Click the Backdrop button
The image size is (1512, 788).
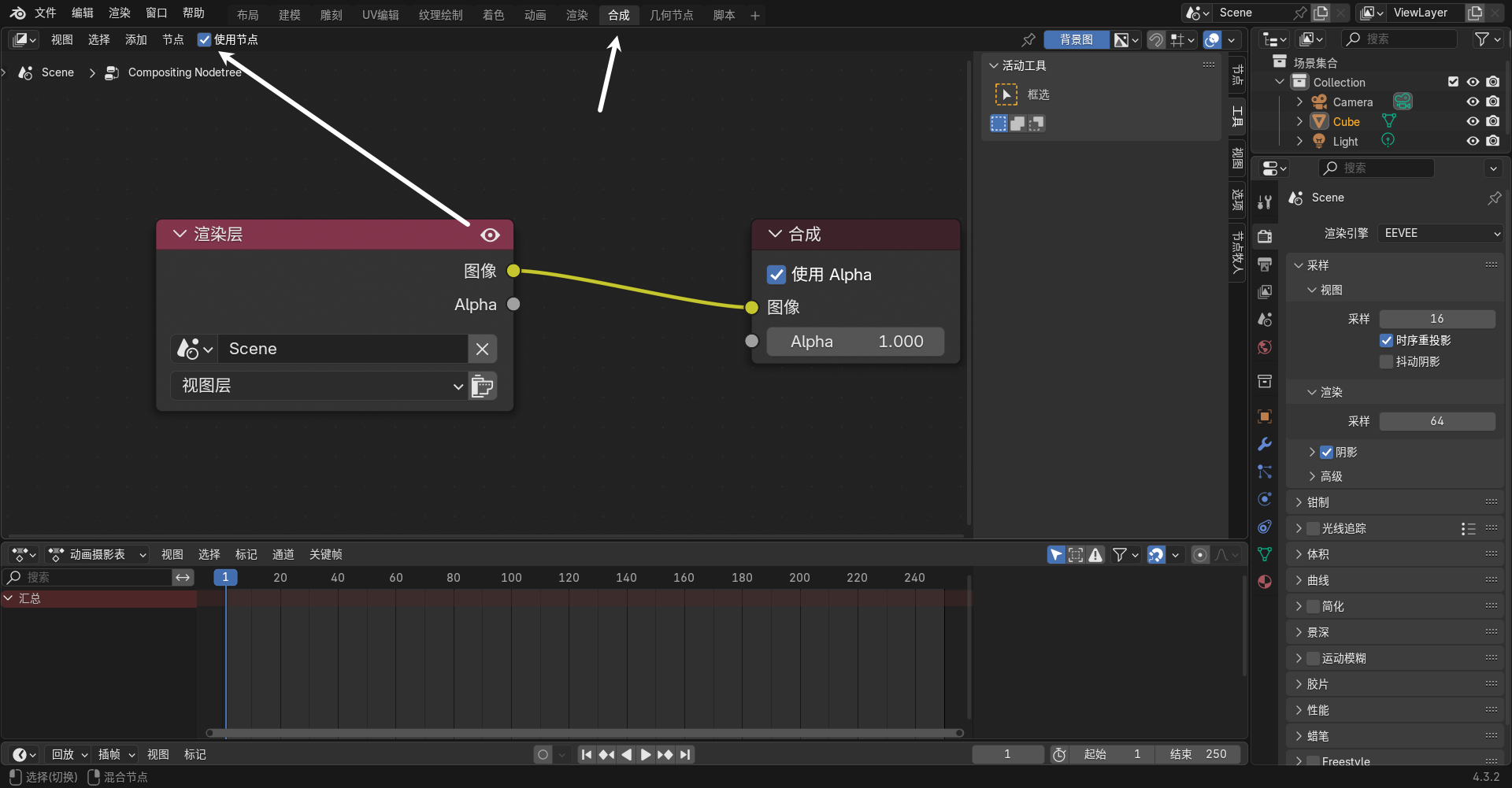tap(1076, 39)
